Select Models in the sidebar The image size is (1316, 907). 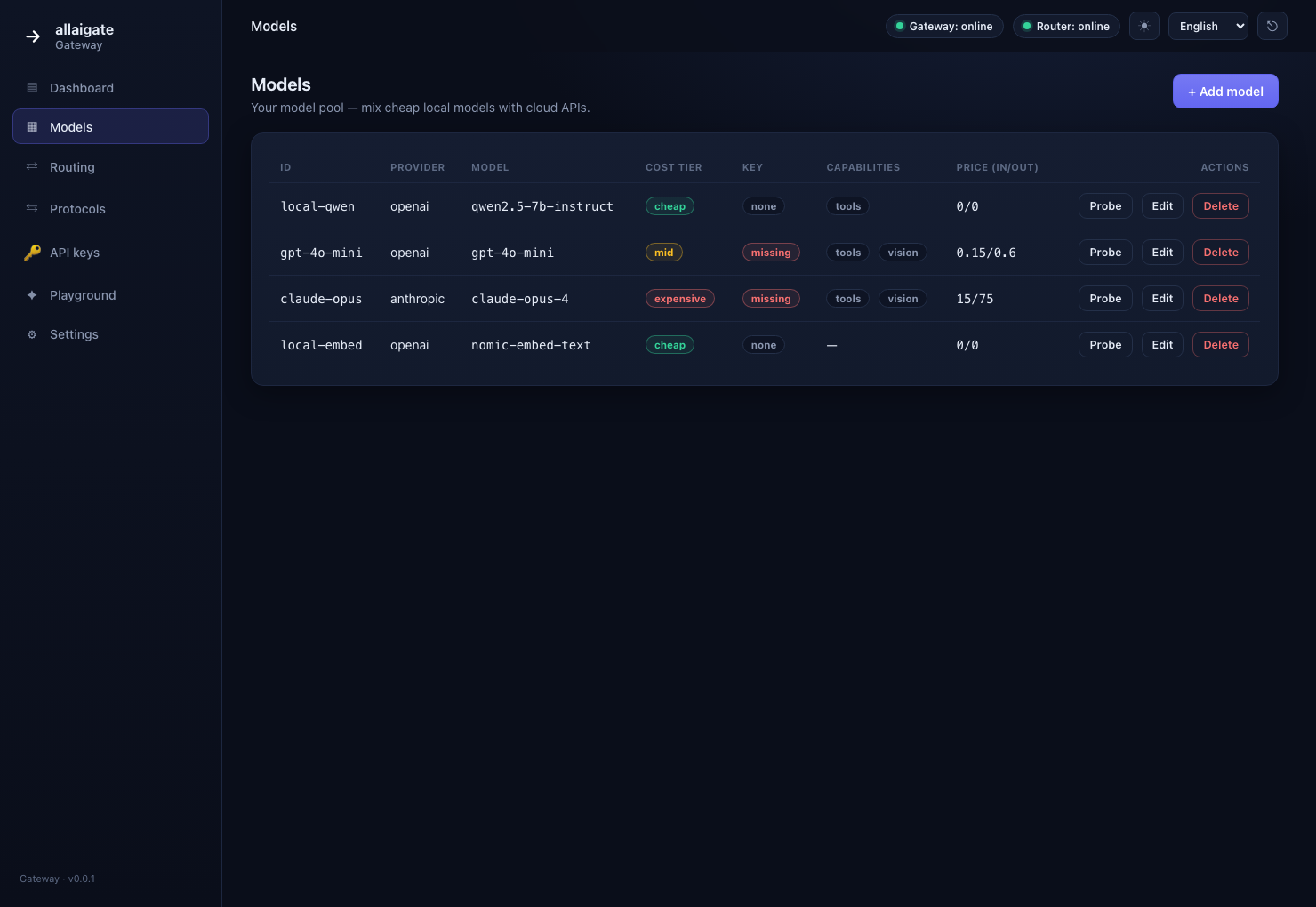pos(110,126)
